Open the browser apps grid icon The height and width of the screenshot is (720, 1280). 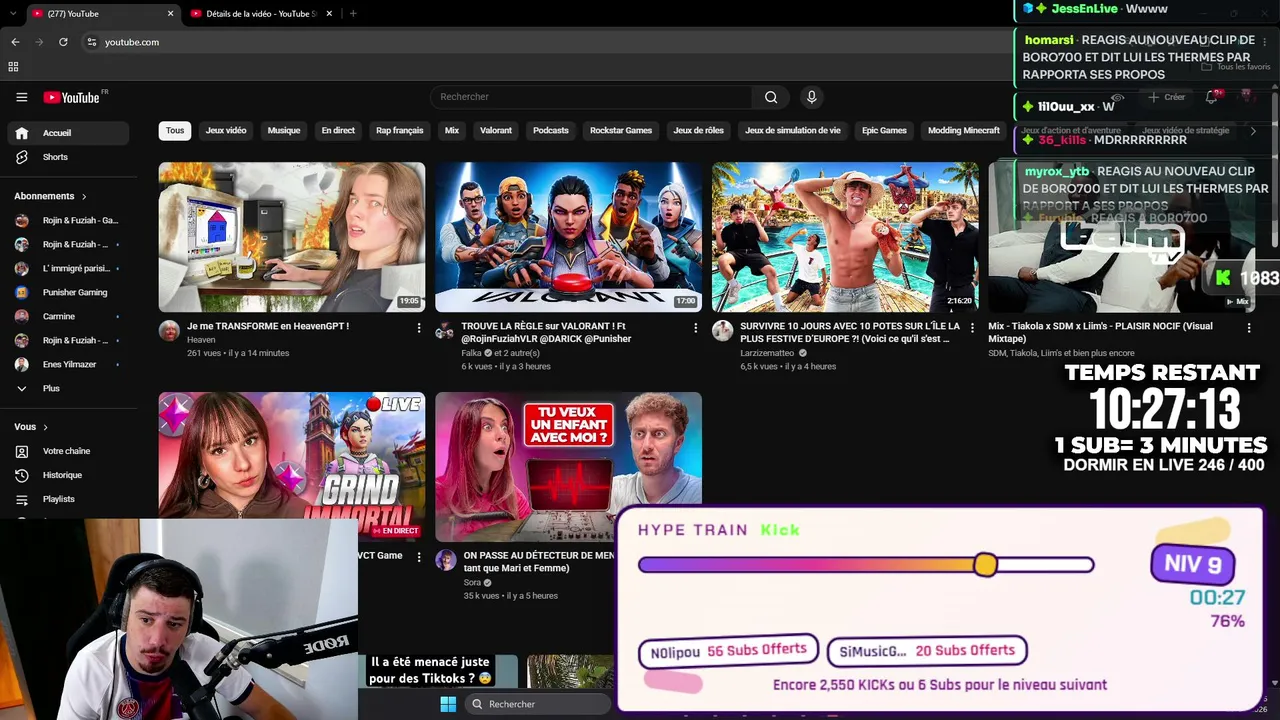[13, 67]
